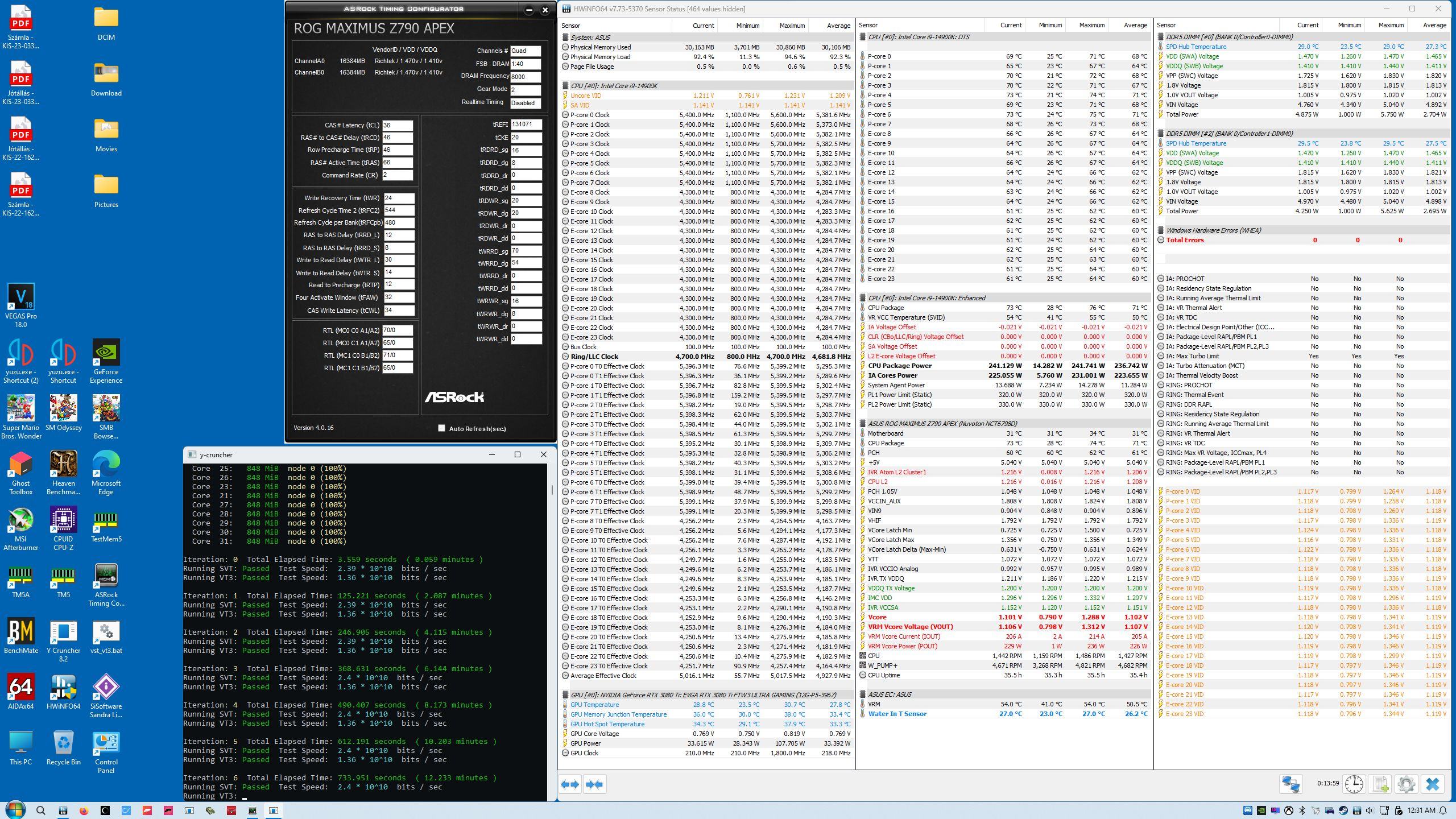Select the CPU Package Power row
1456x819 pixels.
coord(1004,366)
